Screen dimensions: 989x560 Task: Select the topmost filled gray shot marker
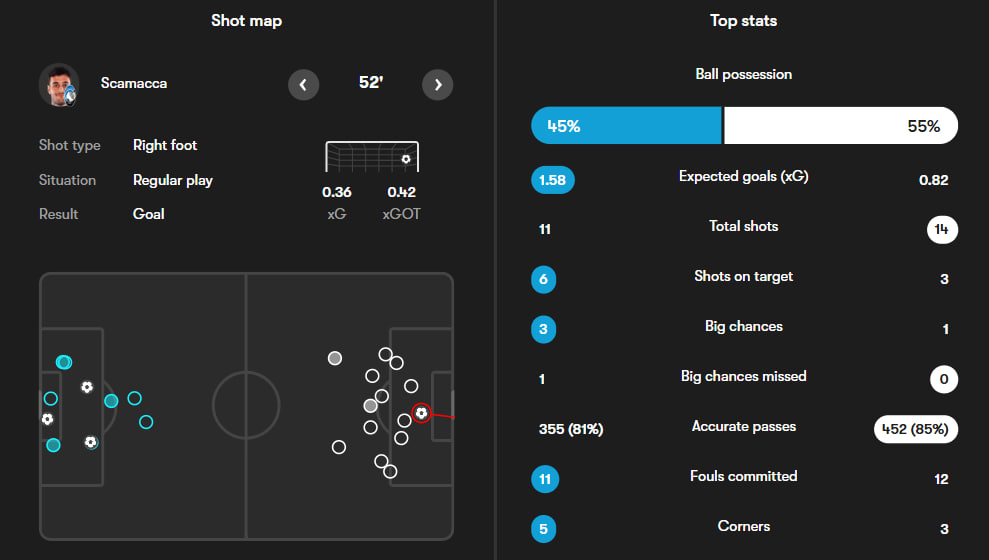click(x=335, y=358)
